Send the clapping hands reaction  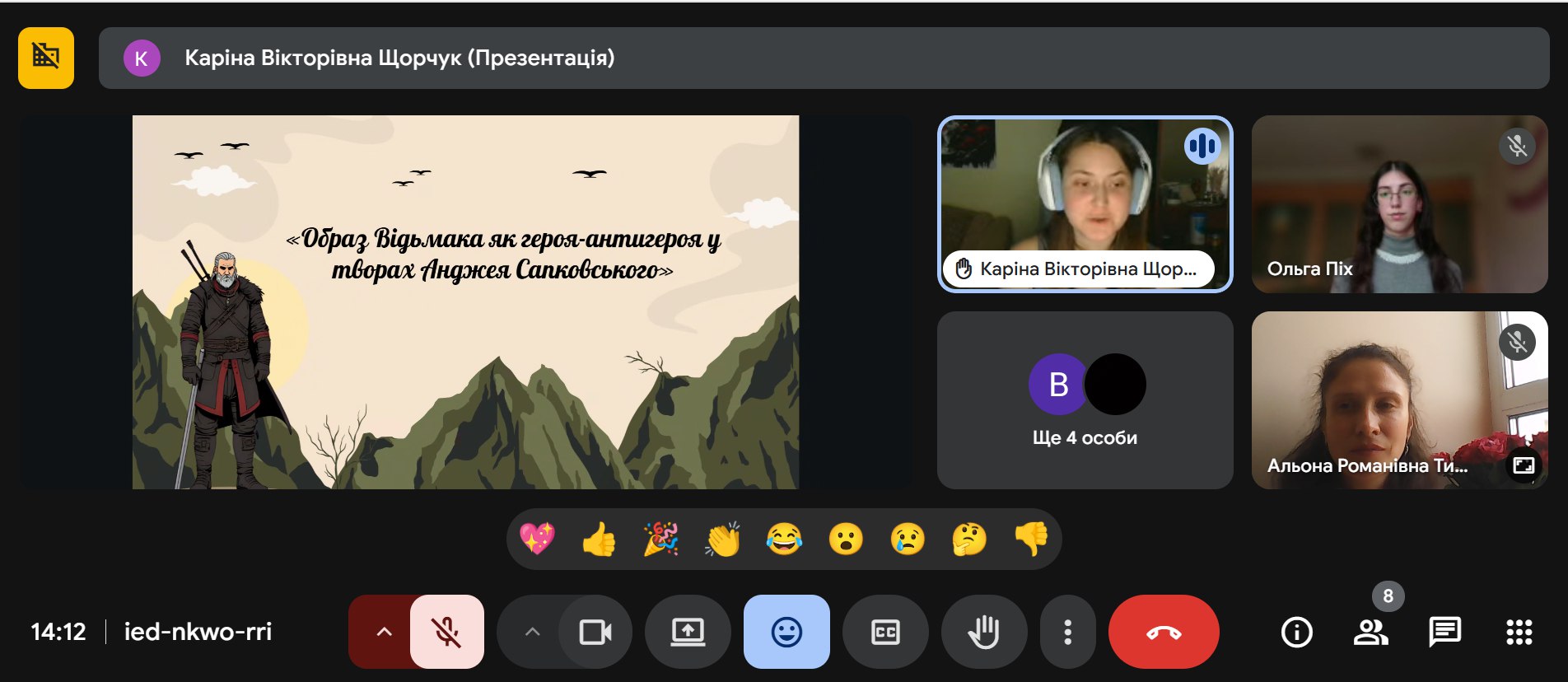click(x=722, y=540)
